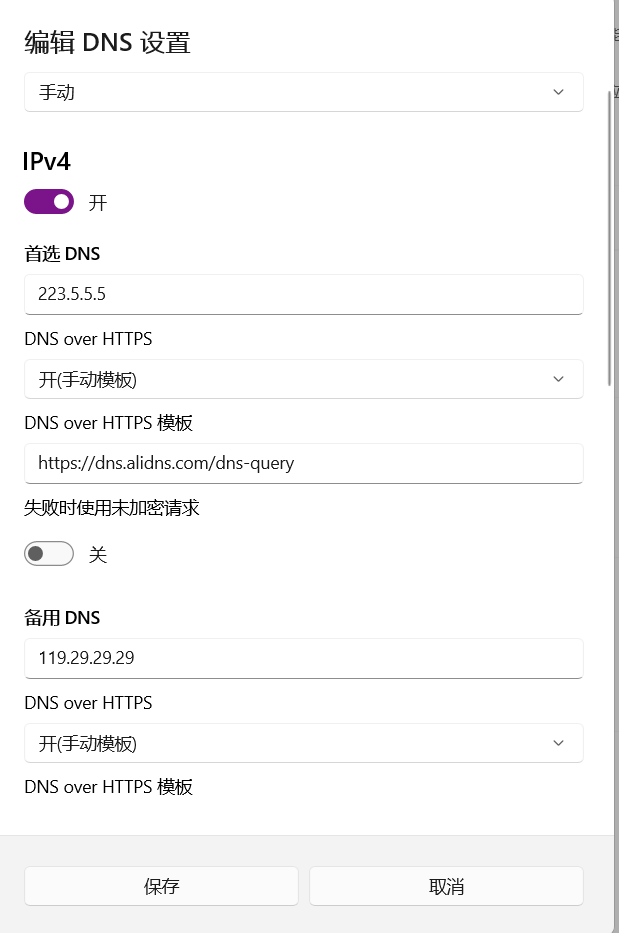Open the 手动 DNS mode dropdown

click(304, 92)
